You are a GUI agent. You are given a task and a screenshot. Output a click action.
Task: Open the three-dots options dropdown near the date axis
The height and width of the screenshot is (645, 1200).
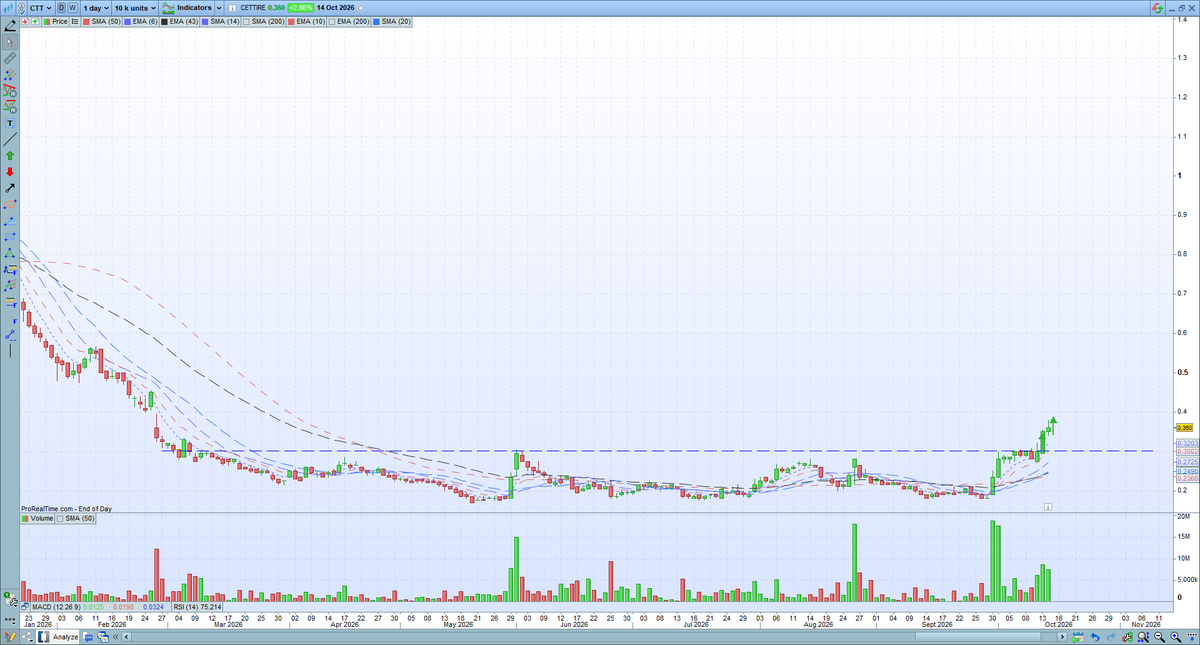(12, 622)
